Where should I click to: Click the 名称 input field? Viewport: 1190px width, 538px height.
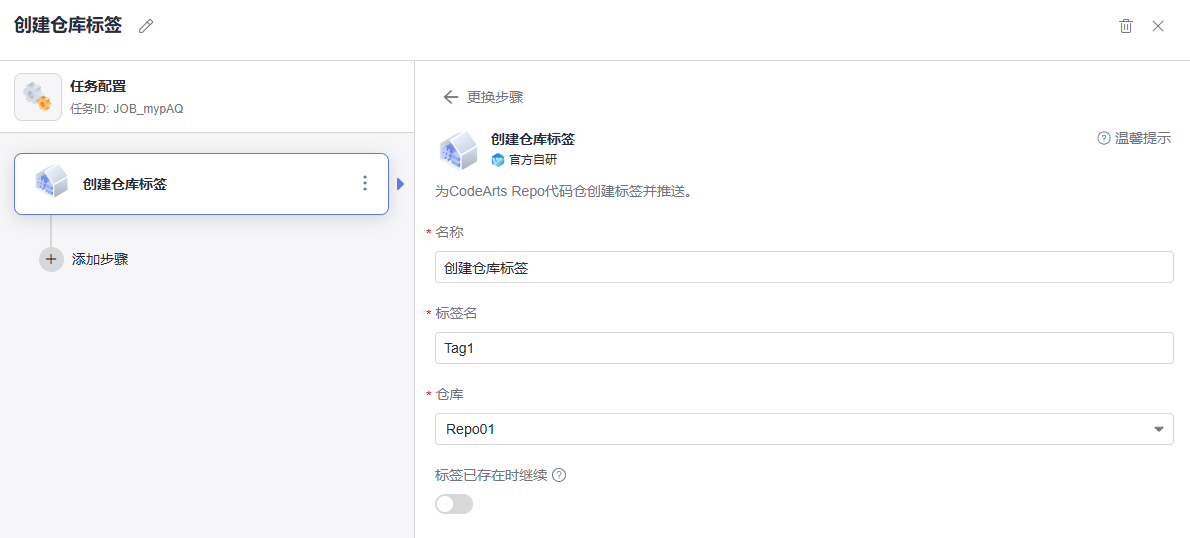pos(804,267)
